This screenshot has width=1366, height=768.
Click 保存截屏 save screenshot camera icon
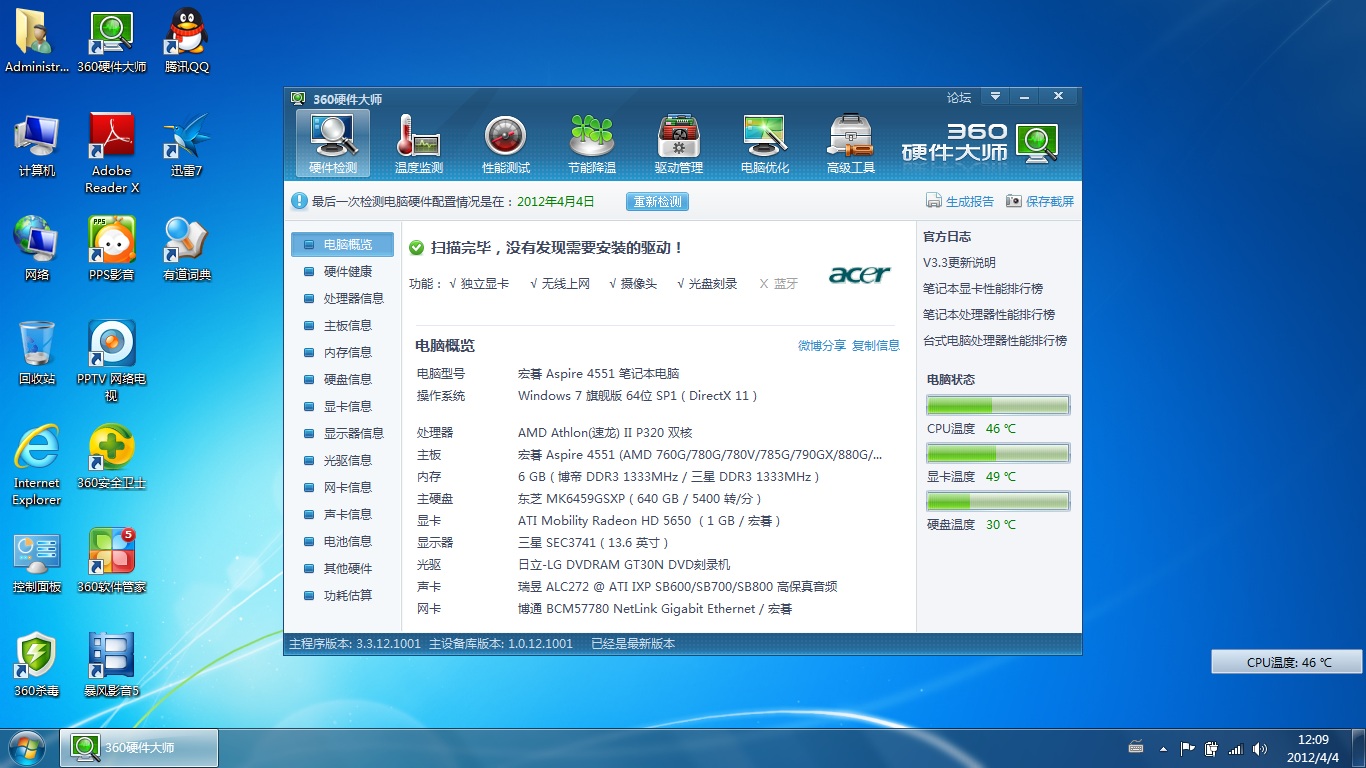pos(1014,201)
